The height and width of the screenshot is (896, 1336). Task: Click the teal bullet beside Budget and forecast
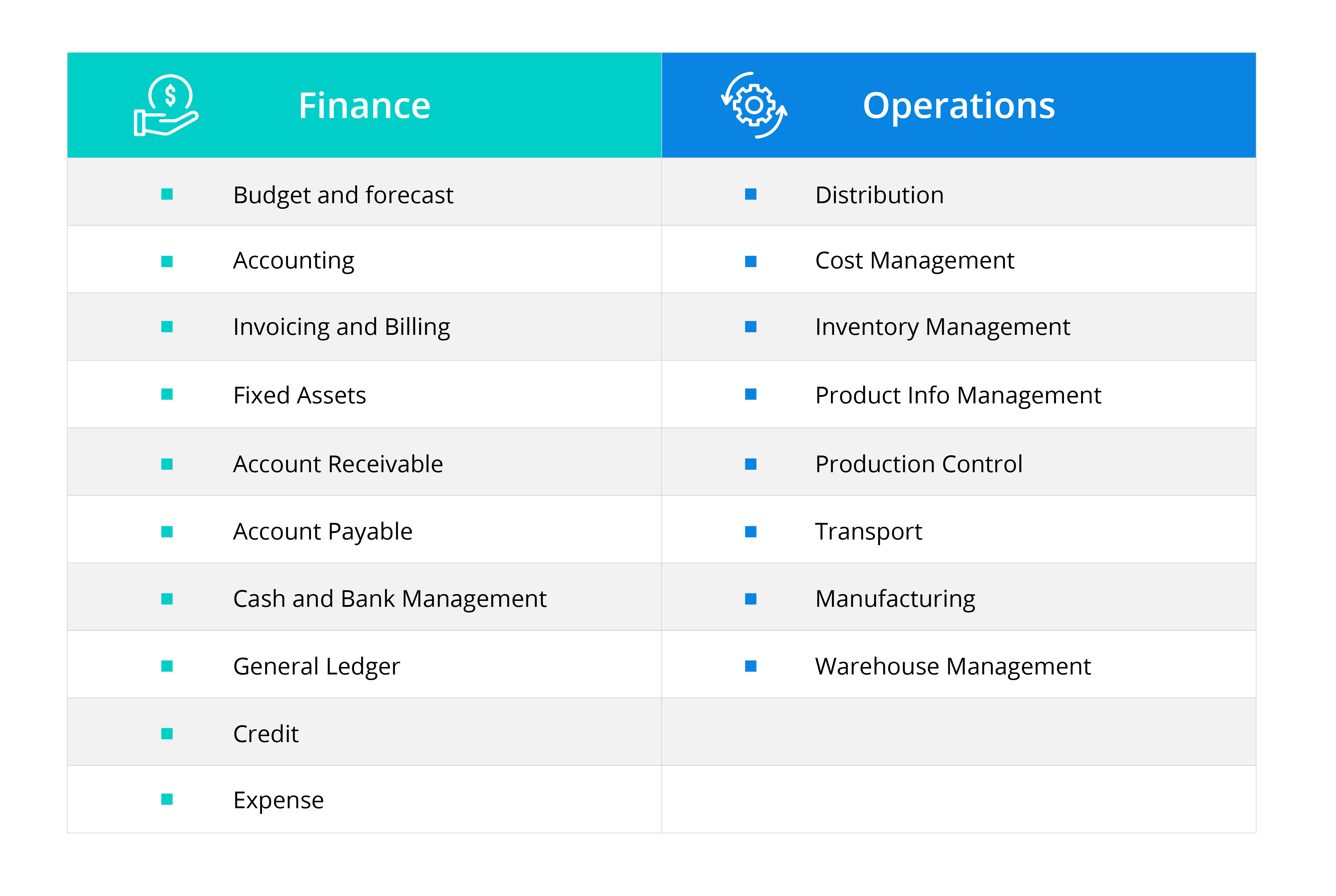(x=167, y=194)
